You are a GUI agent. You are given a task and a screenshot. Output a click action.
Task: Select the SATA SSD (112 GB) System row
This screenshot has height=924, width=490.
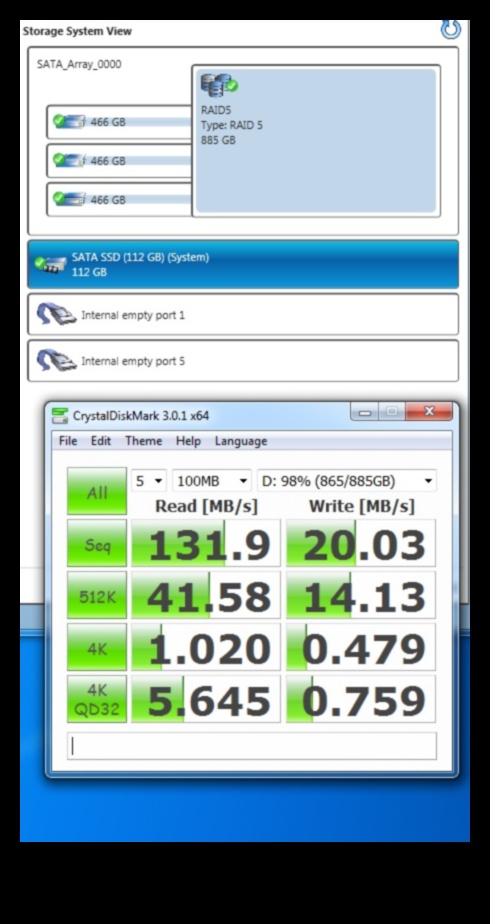pos(243,265)
